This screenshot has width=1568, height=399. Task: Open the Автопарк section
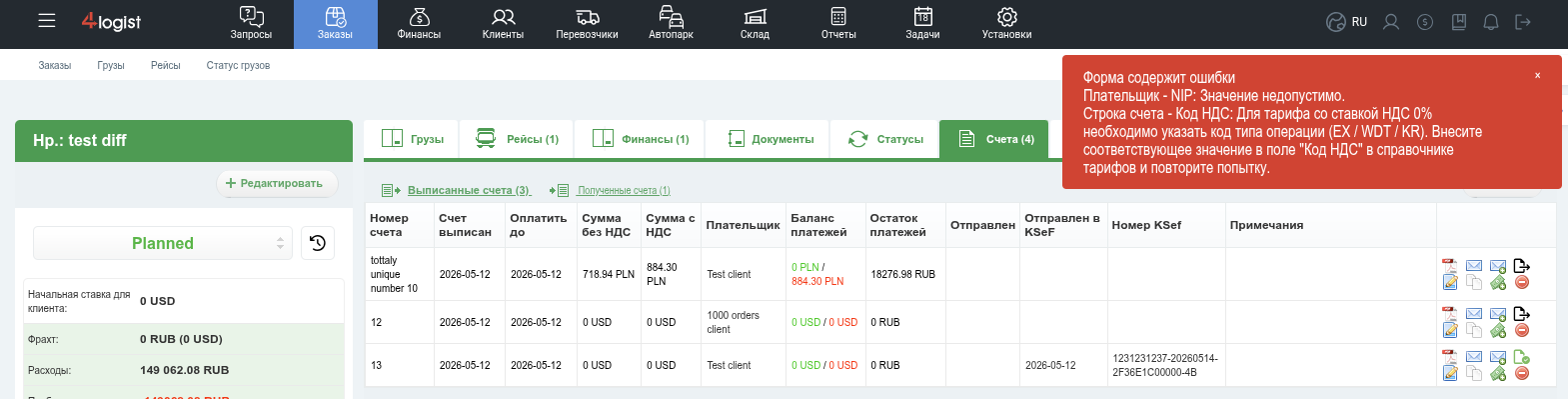[672, 24]
